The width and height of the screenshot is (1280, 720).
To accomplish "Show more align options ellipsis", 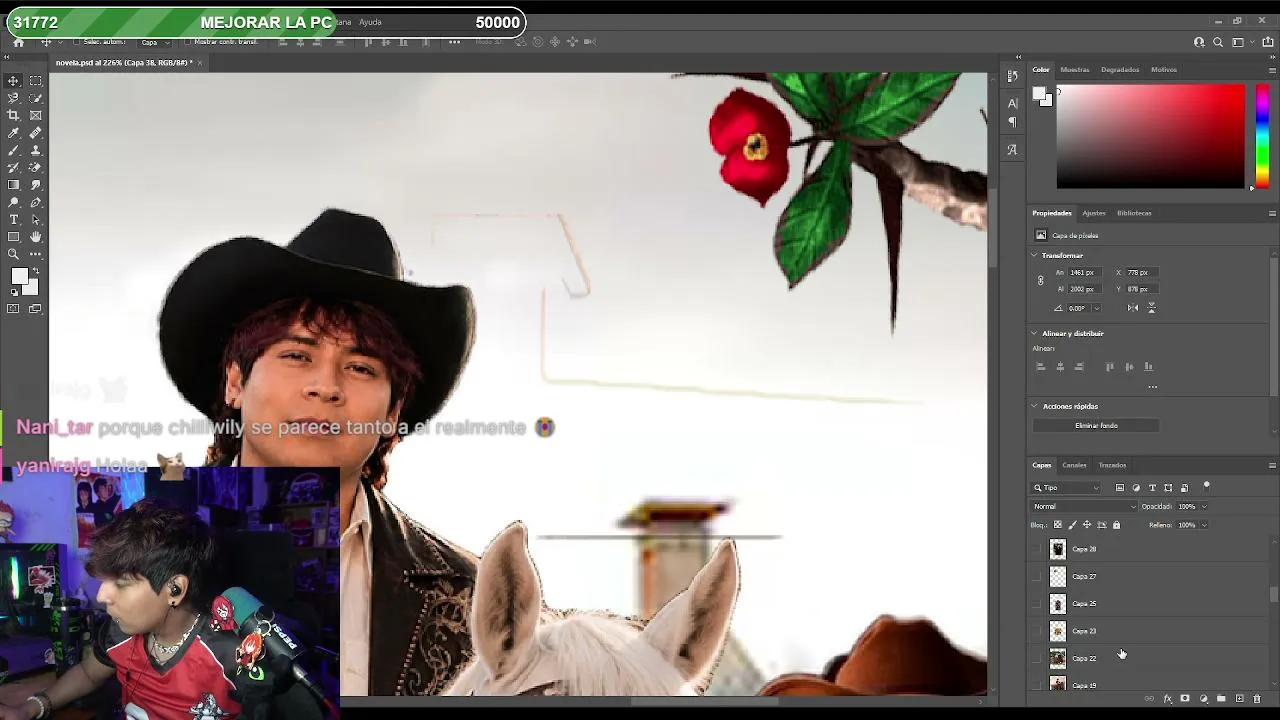I will tap(1152, 387).
